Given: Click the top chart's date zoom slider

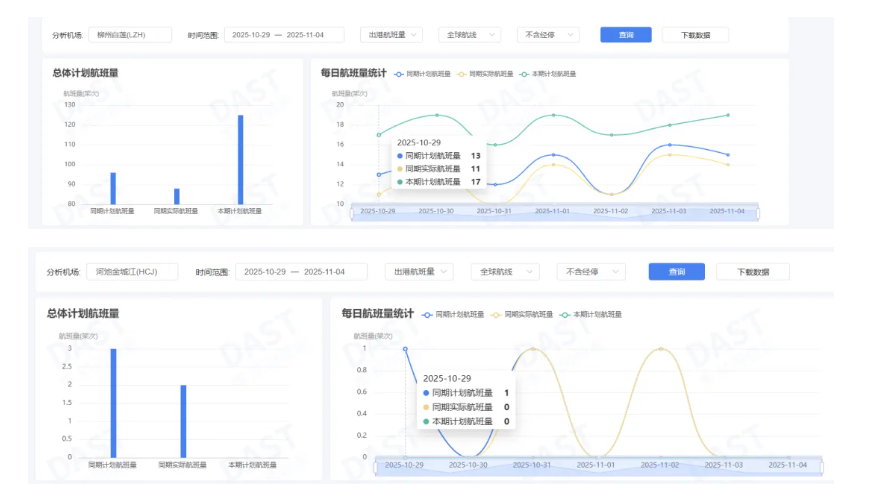Looking at the screenshot, I should [x=554, y=213].
